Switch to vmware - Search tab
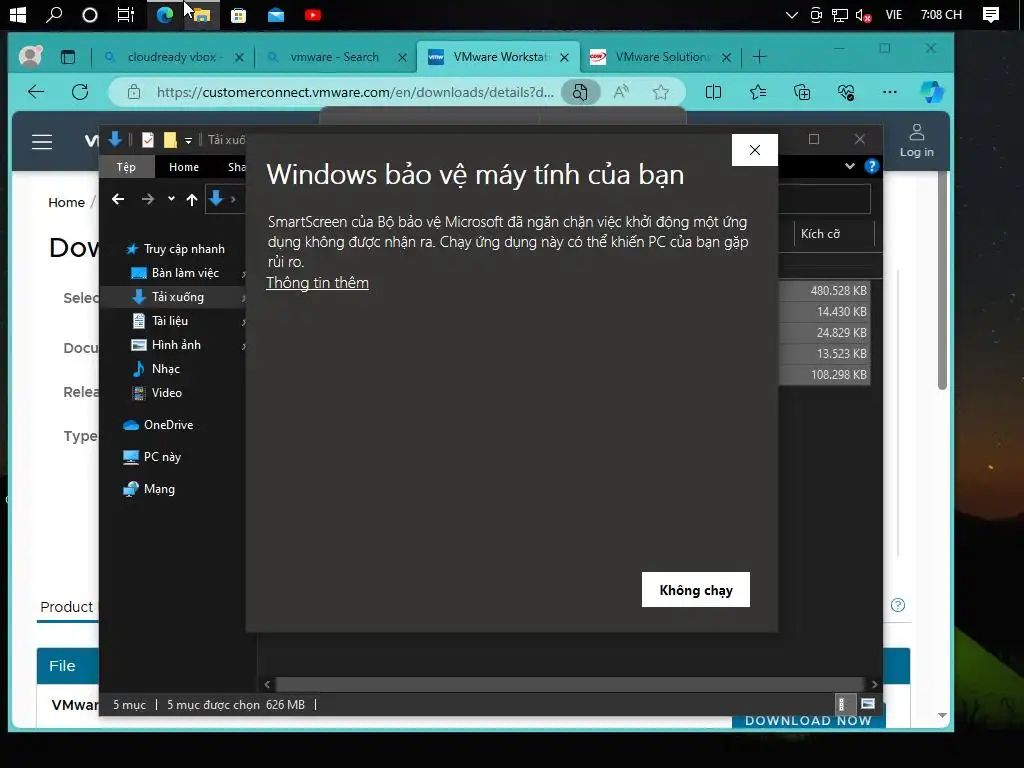Image resolution: width=1024 pixels, height=768 pixels. point(334,57)
